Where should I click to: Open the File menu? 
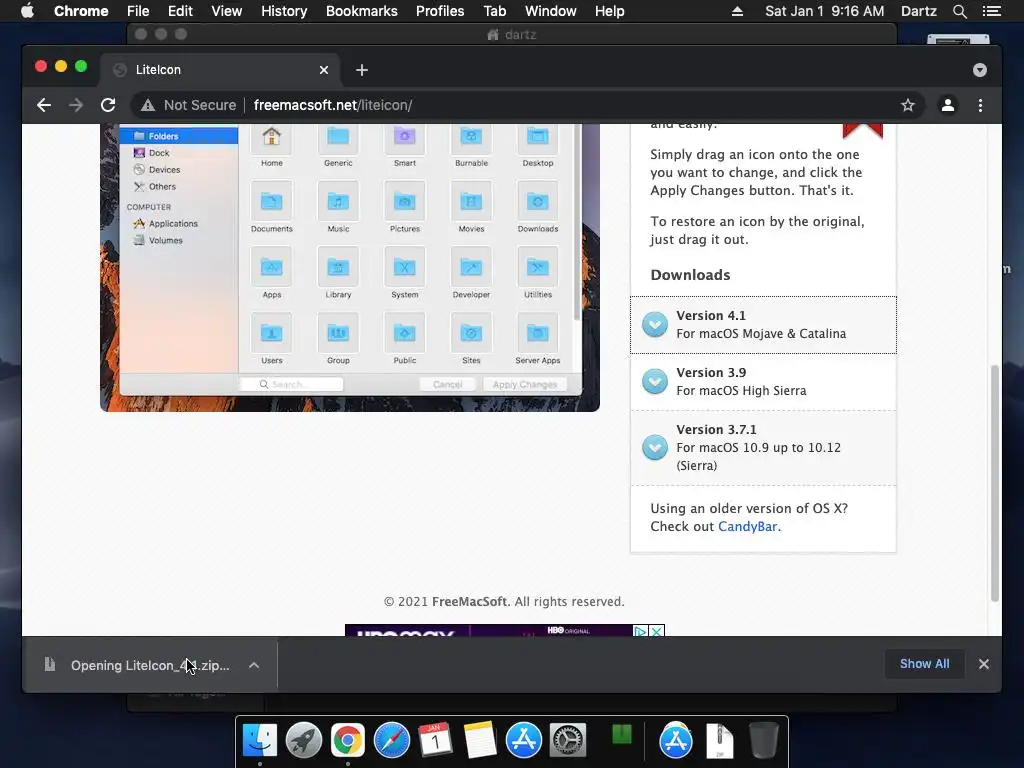pyautogui.click(x=138, y=11)
